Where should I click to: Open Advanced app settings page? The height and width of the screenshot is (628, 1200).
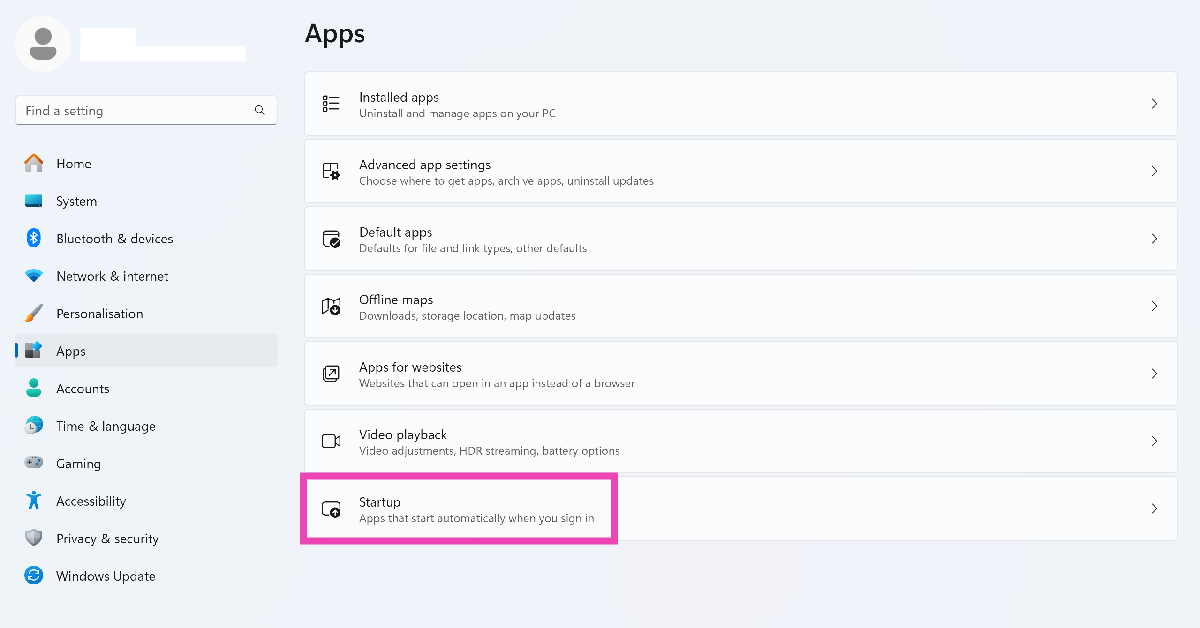[741, 171]
